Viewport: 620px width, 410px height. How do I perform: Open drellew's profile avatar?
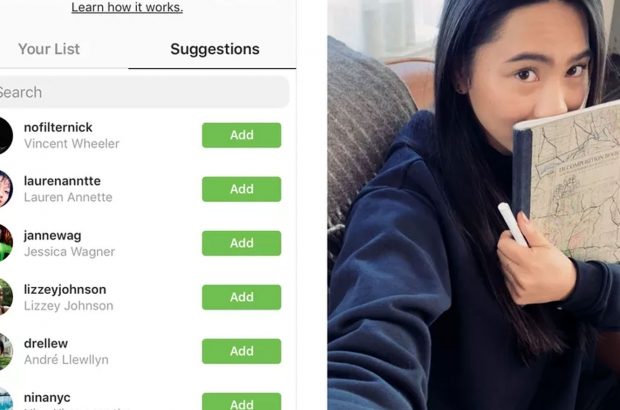[6, 351]
